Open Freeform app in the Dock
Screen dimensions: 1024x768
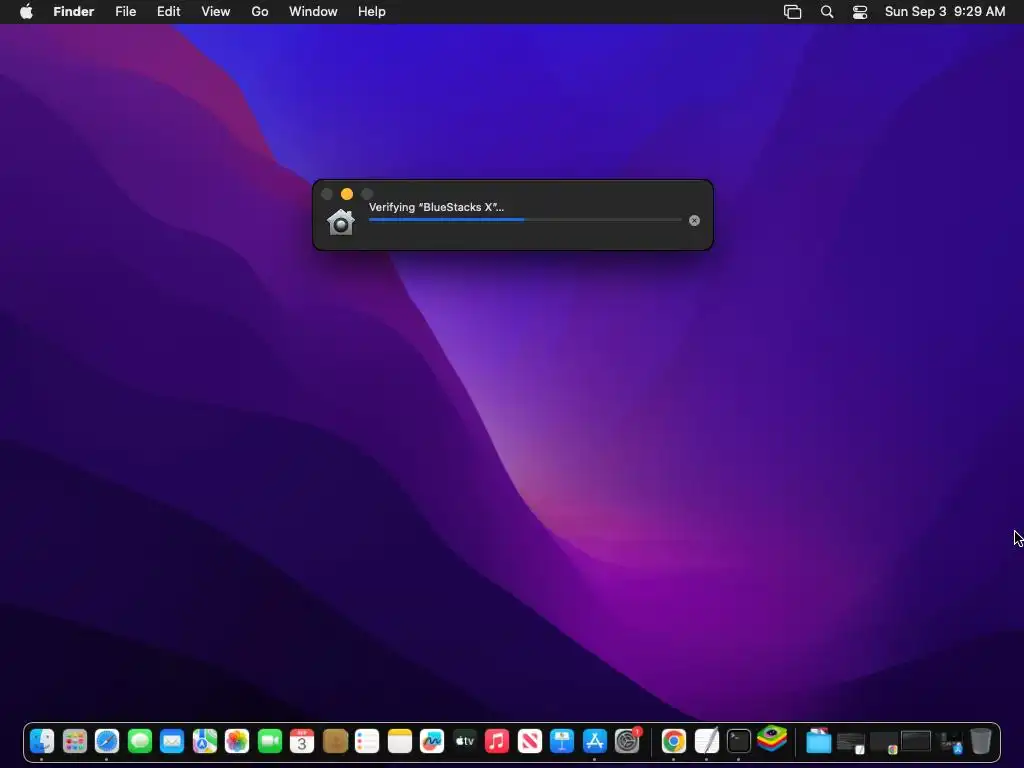pyautogui.click(x=432, y=741)
